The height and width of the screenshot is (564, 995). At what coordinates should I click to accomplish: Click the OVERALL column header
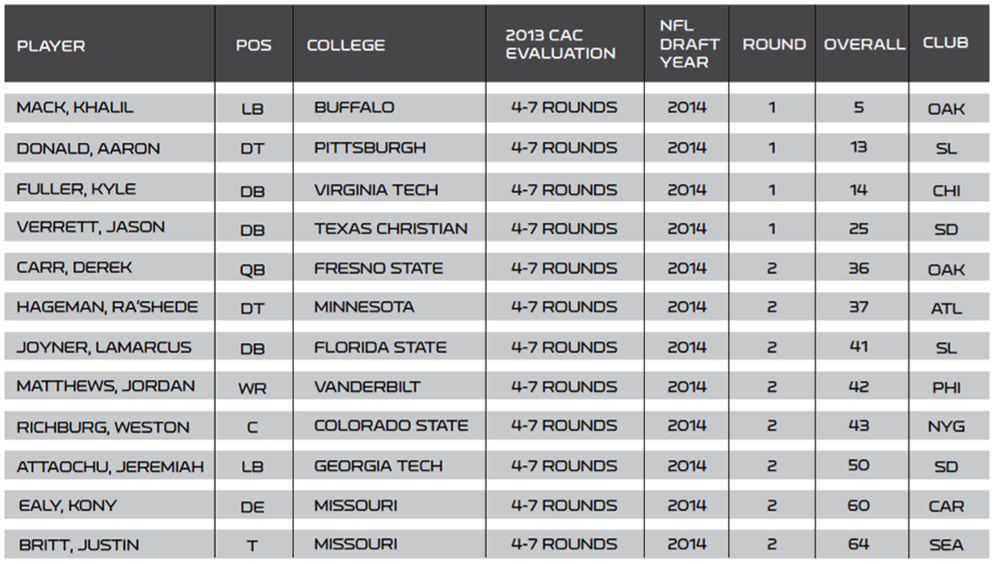click(864, 44)
